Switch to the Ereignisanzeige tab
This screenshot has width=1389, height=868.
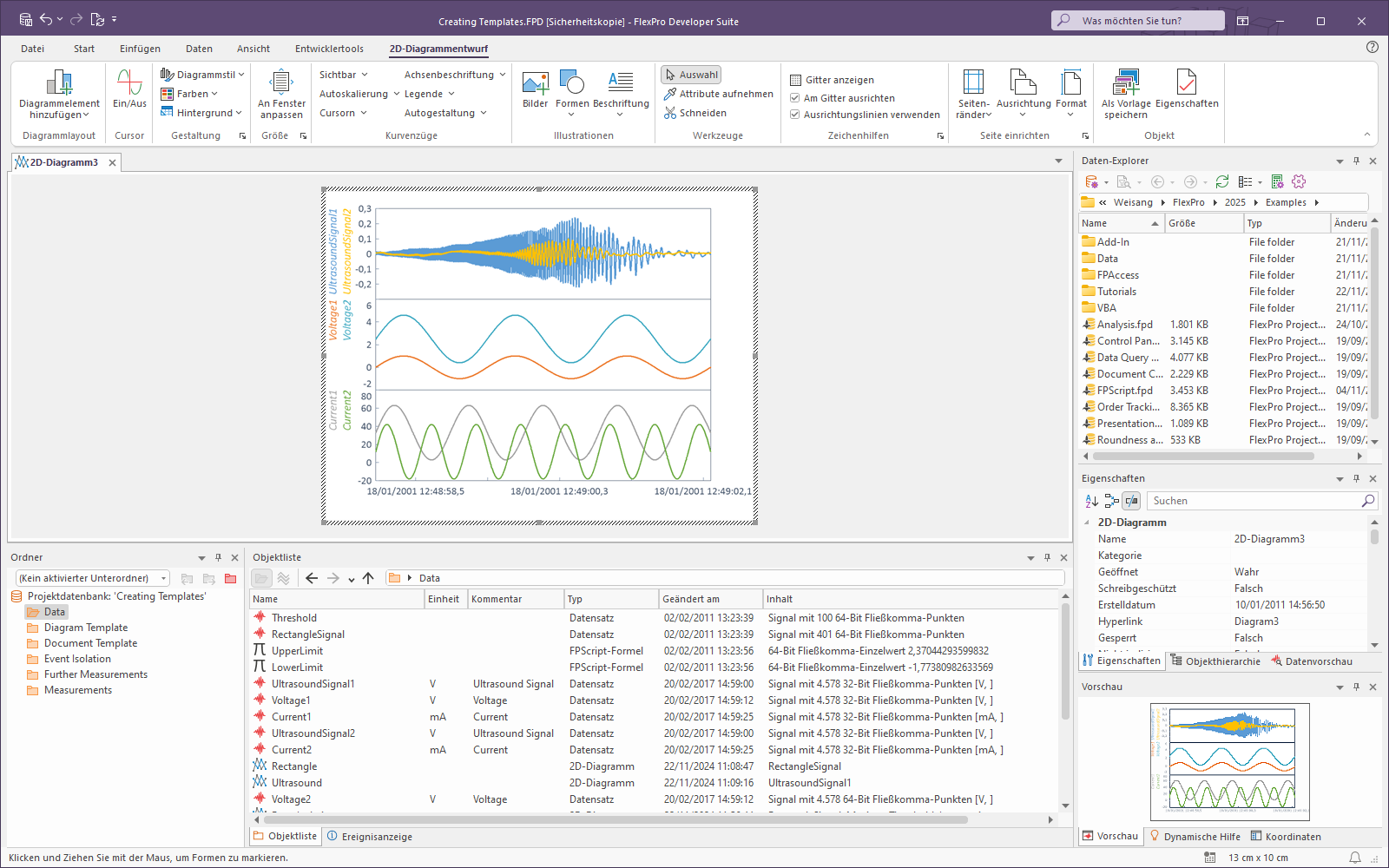[369, 837]
